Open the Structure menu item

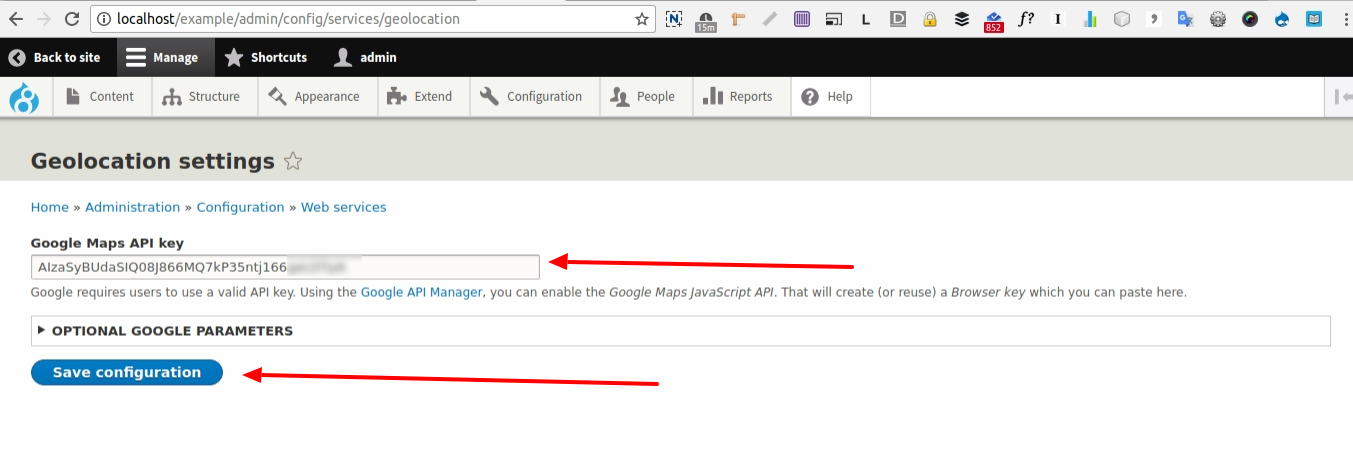click(x=202, y=97)
